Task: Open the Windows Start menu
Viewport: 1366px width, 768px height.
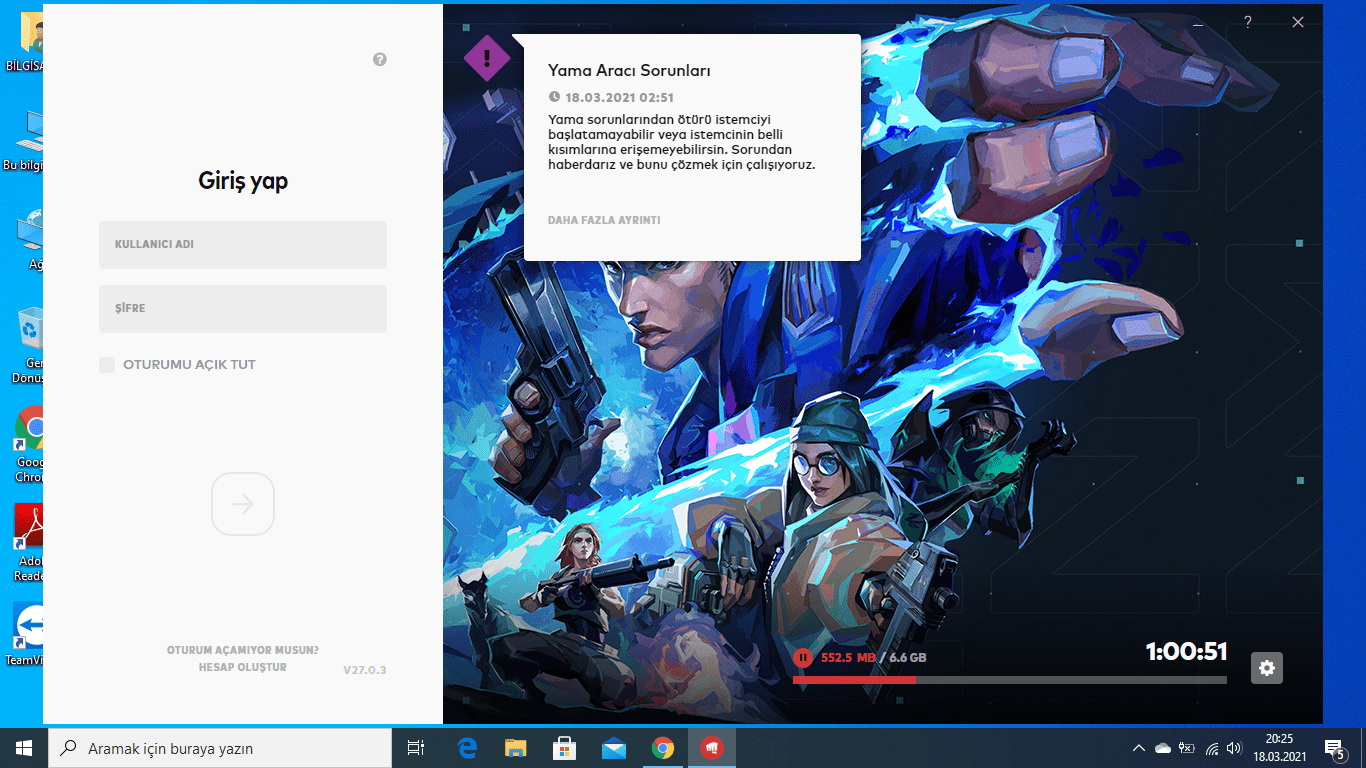Action: (24, 748)
